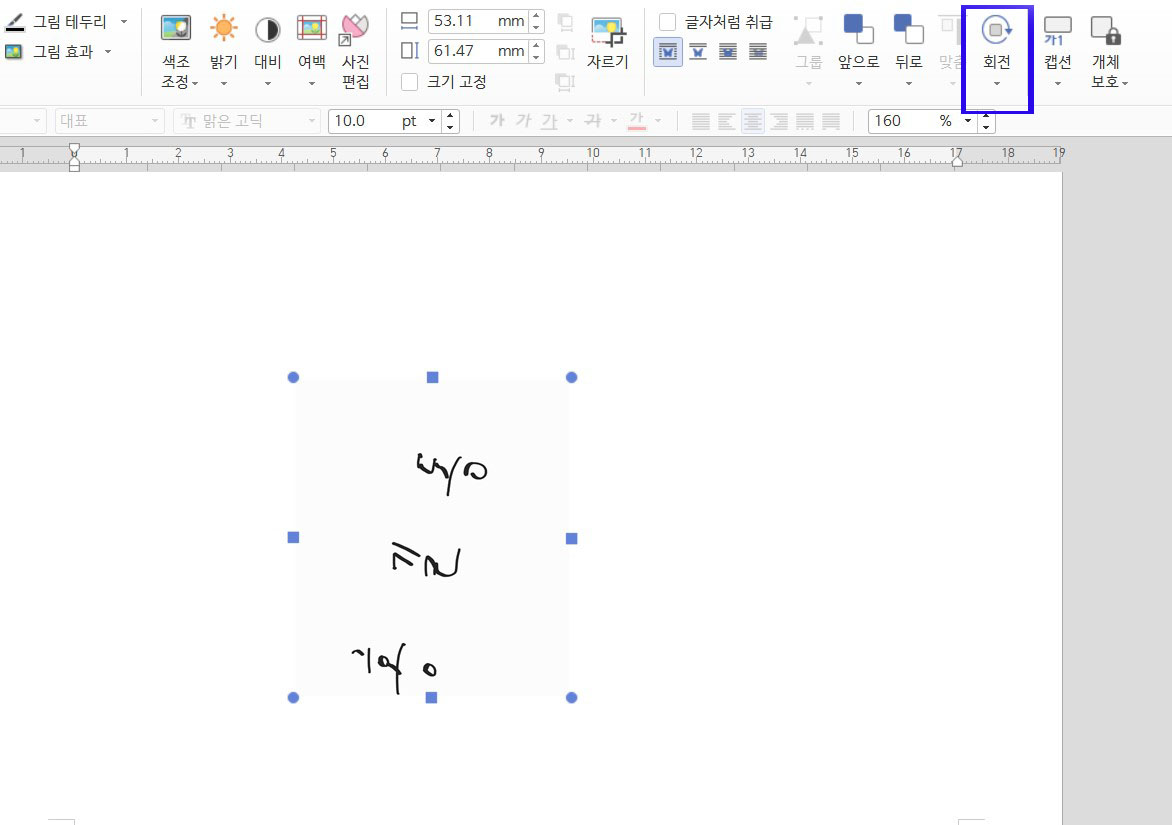Open the 160 % zoom dropdown arrow
Screen dimensions: 1172x825
click(x=968, y=121)
